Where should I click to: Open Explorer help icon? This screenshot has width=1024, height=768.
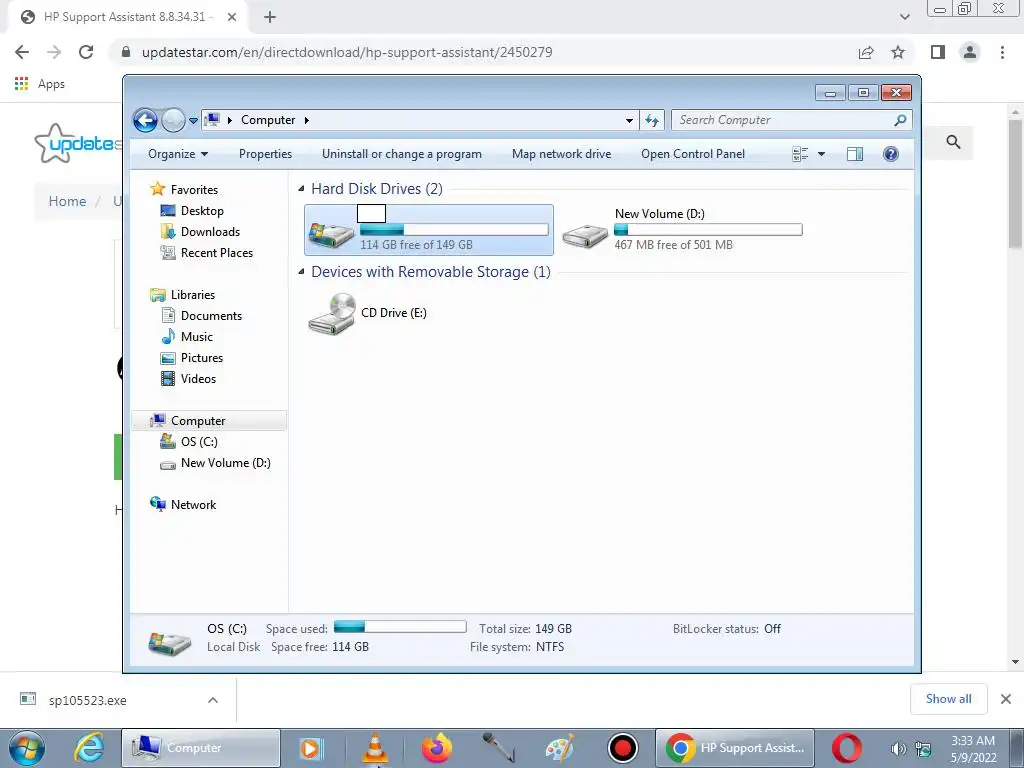[x=891, y=154]
